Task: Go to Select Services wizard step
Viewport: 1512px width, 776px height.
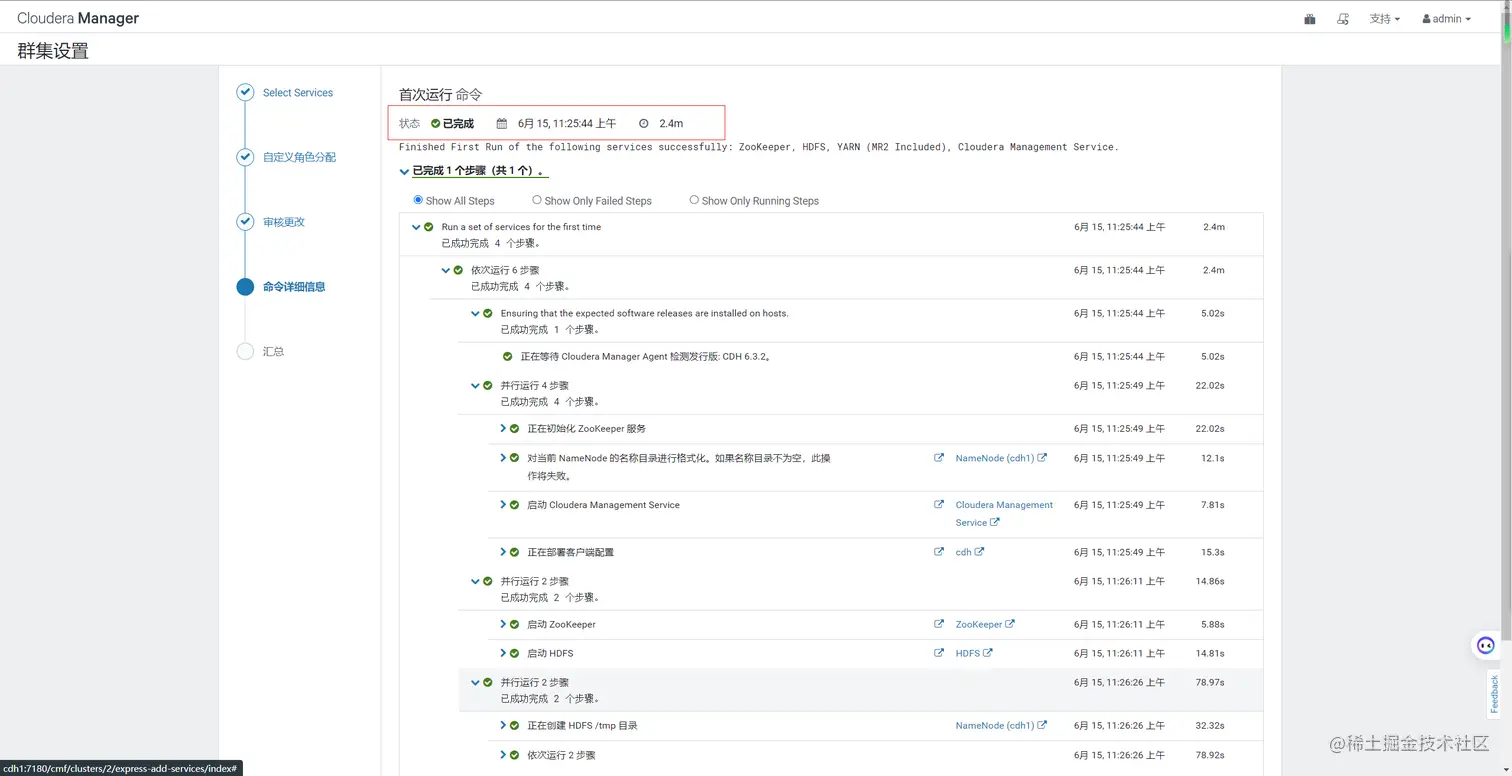Action: (298, 93)
